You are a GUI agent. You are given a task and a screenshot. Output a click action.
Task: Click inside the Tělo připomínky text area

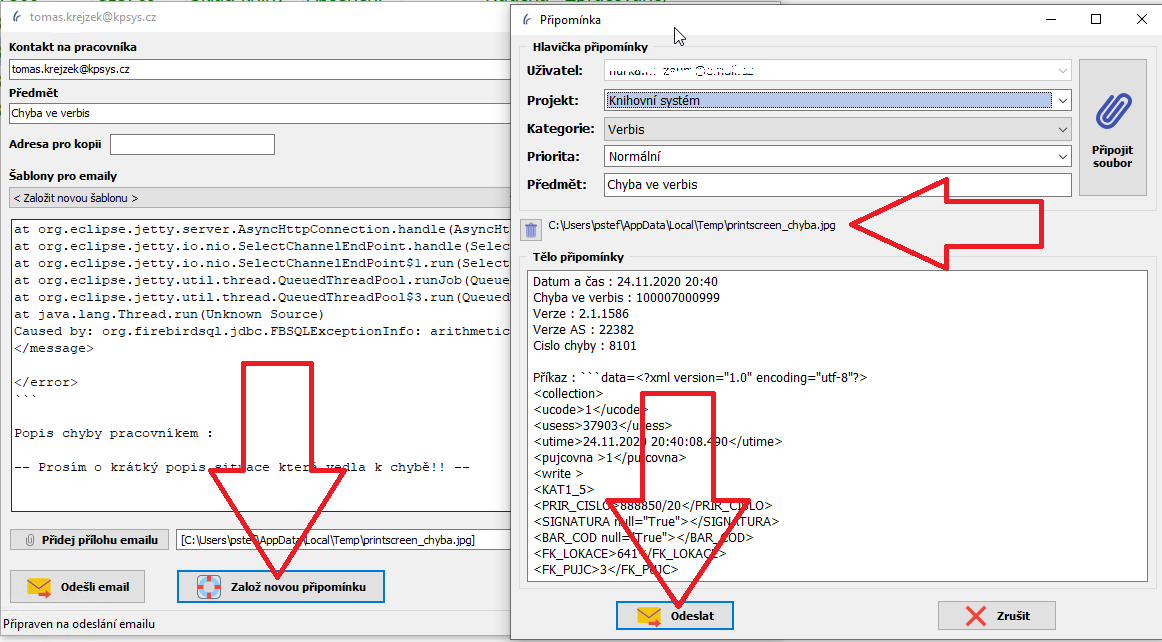[837, 426]
